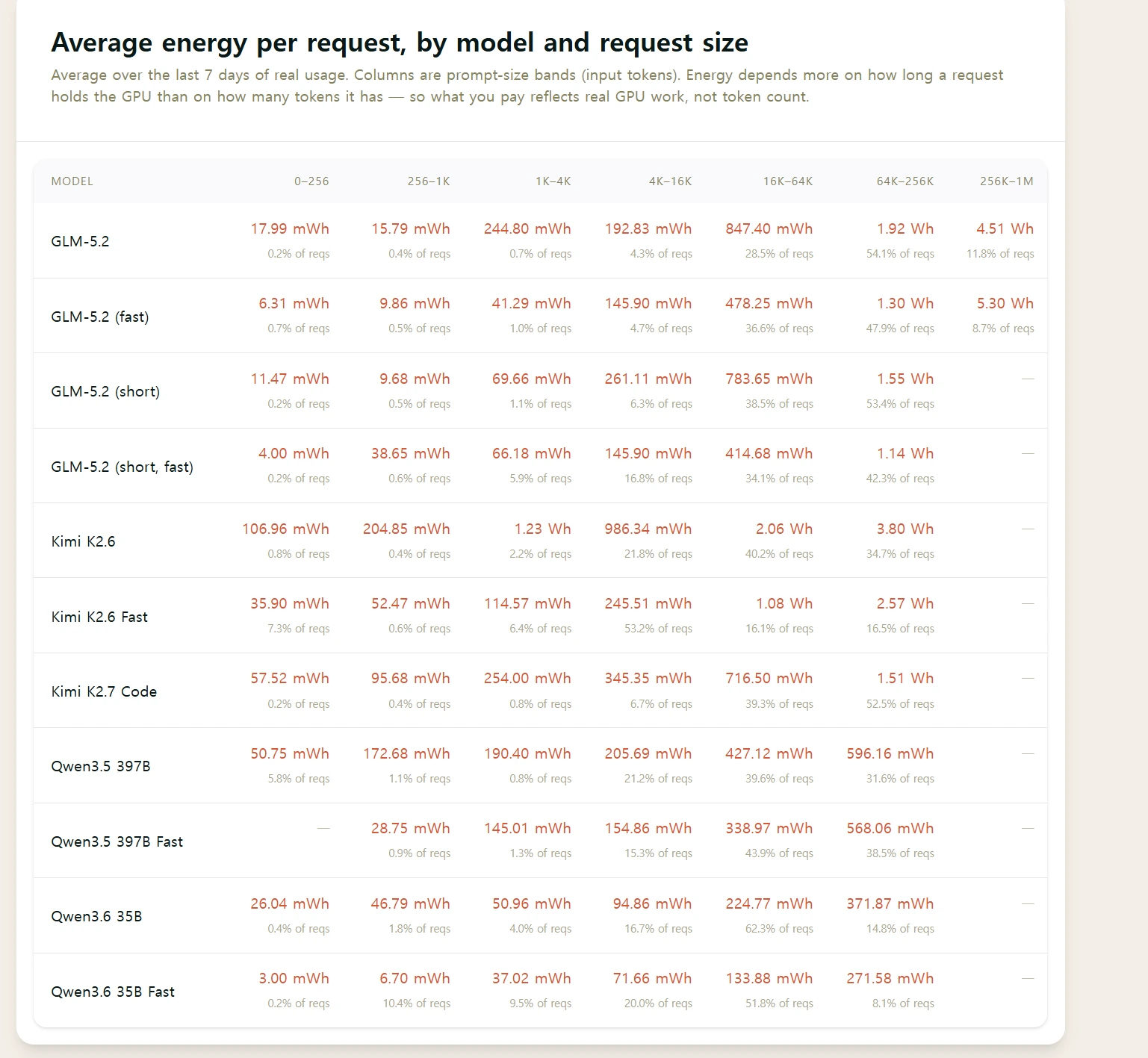Click the Kimi K2.7 Code model name
Screen dimensions: 1148x1058
[104, 691]
